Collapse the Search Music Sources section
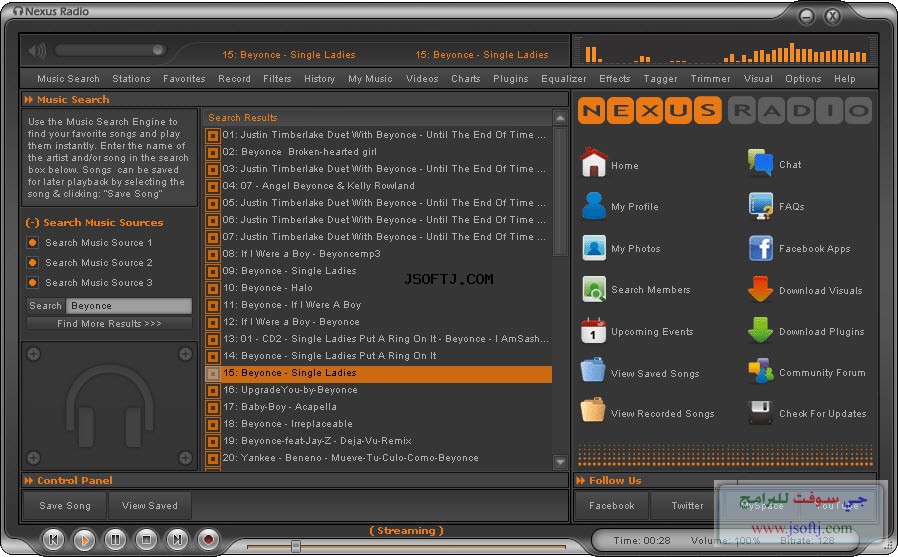This screenshot has height=557, width=898. 32,223
